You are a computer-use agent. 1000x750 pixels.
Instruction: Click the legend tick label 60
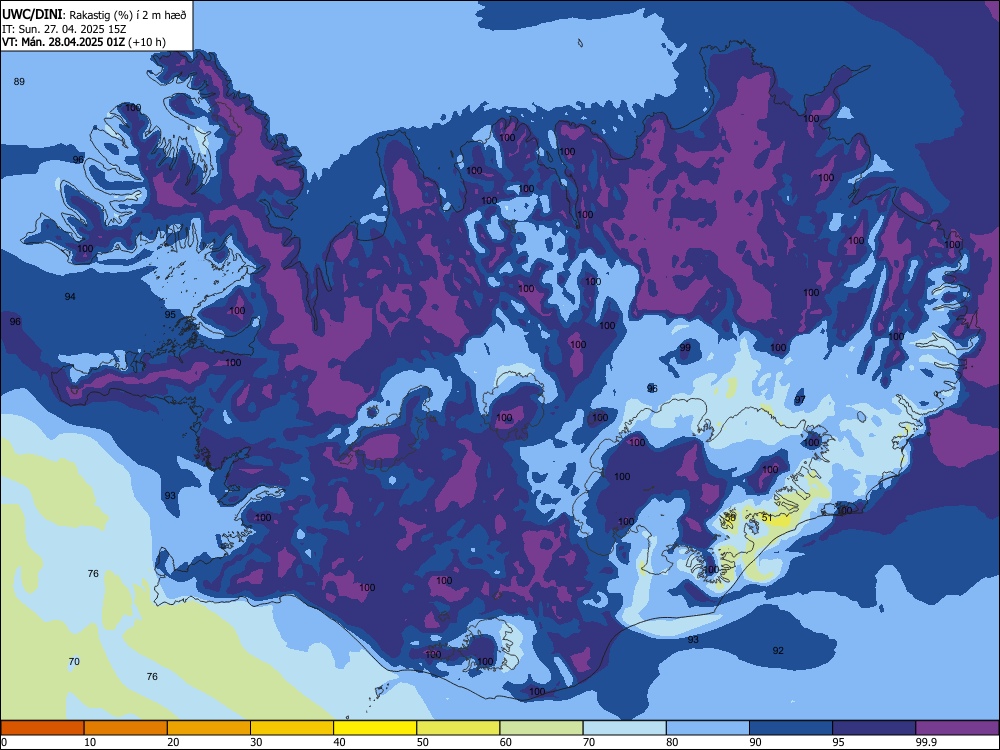coord(506,742)
